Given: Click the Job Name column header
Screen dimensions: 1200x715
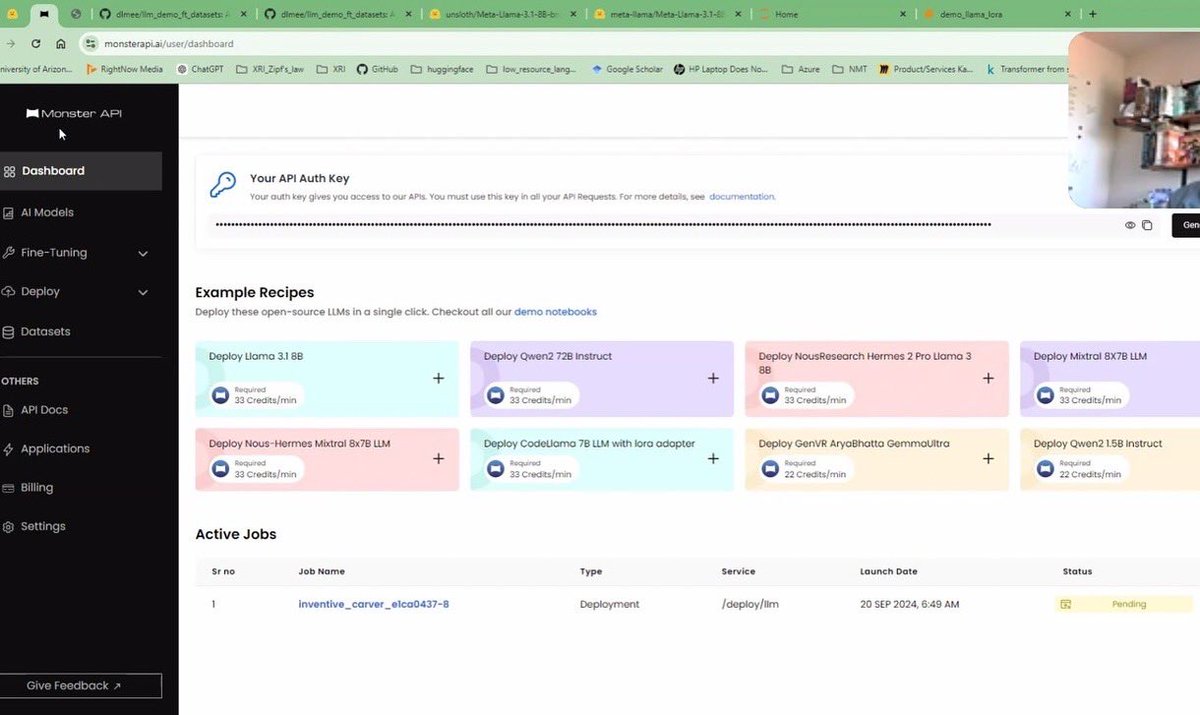Looking at the screenshot, I should pos(321,572).
